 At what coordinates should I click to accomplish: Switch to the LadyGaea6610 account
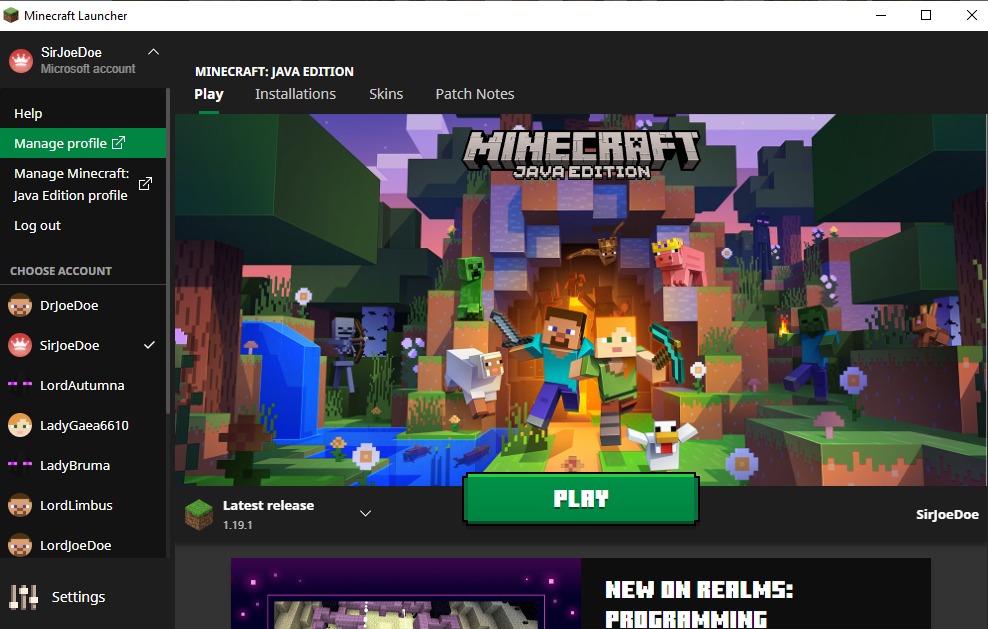[x=83, y=425]
